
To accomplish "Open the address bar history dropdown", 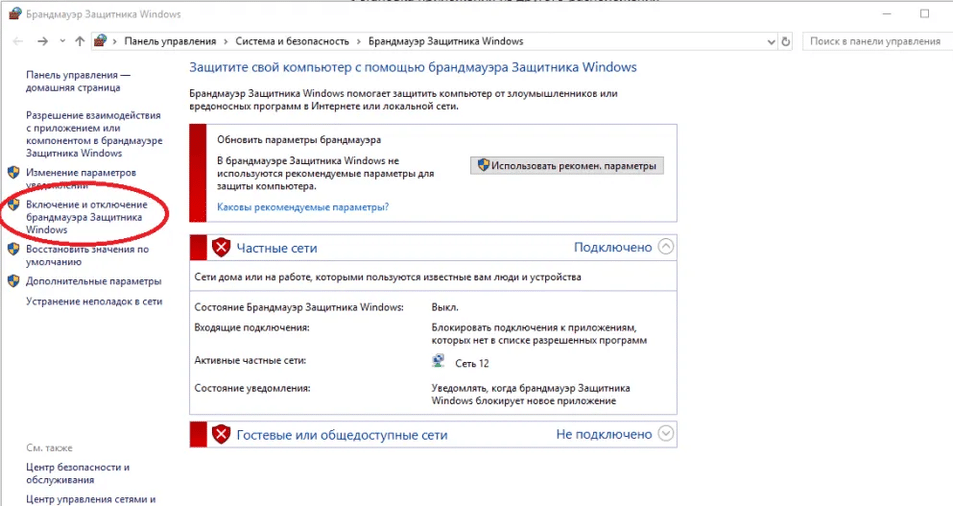I will [770, 41].
